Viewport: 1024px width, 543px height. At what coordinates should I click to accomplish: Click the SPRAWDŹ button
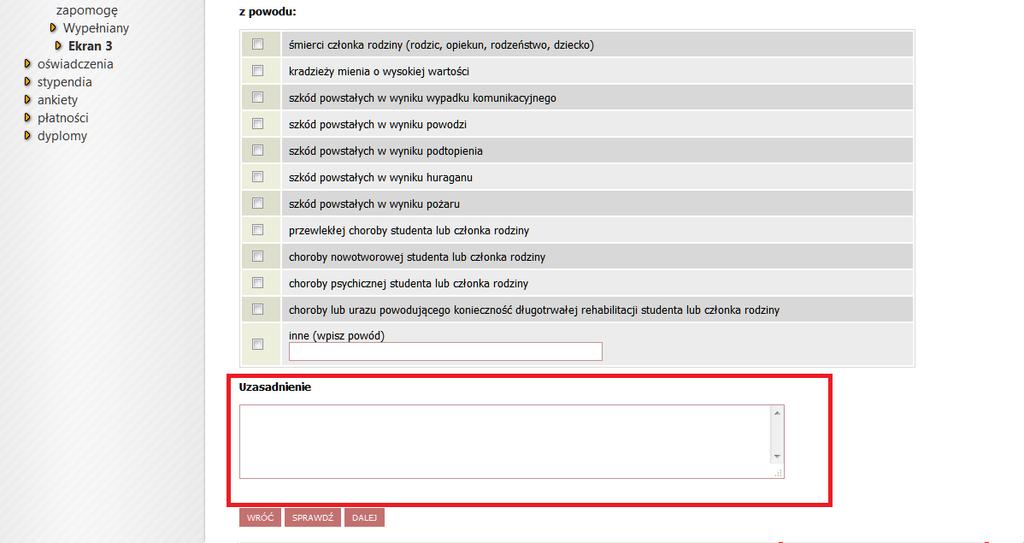pyautogui.click(x=312, y=518)
